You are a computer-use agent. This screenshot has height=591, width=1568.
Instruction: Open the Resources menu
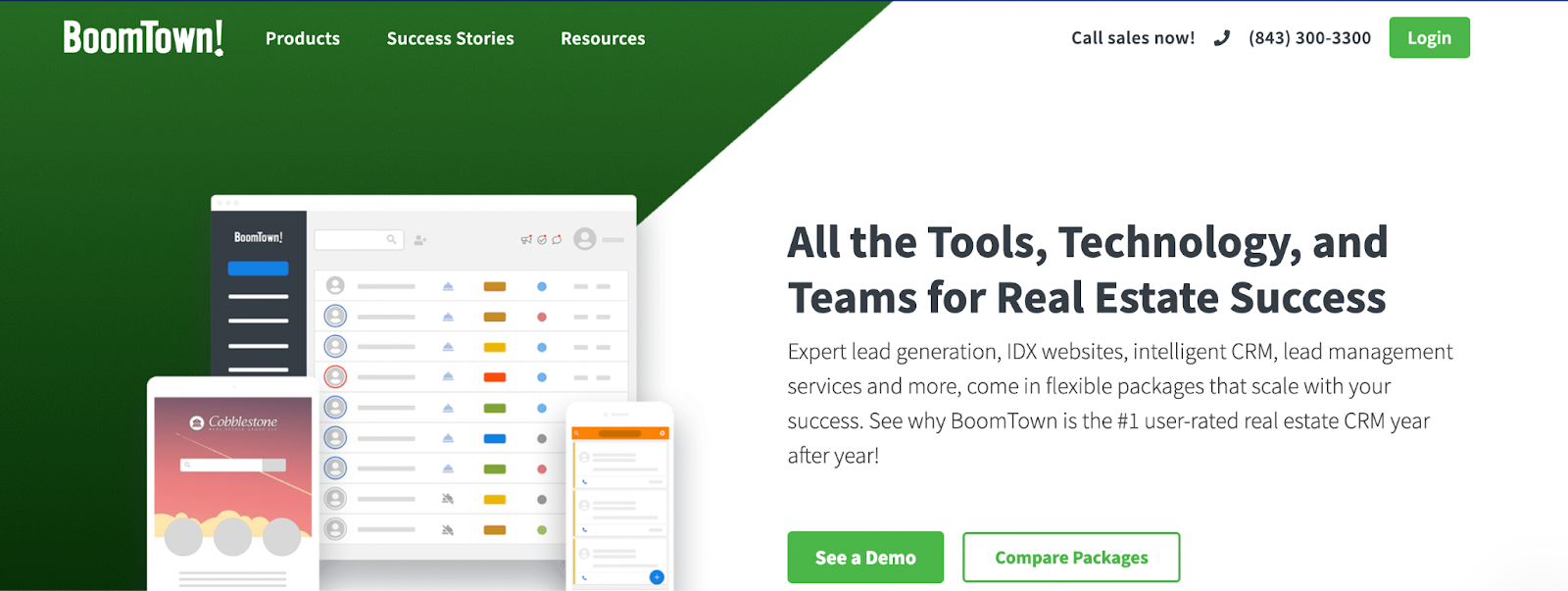pyautogui.click(x=603, y=38)
